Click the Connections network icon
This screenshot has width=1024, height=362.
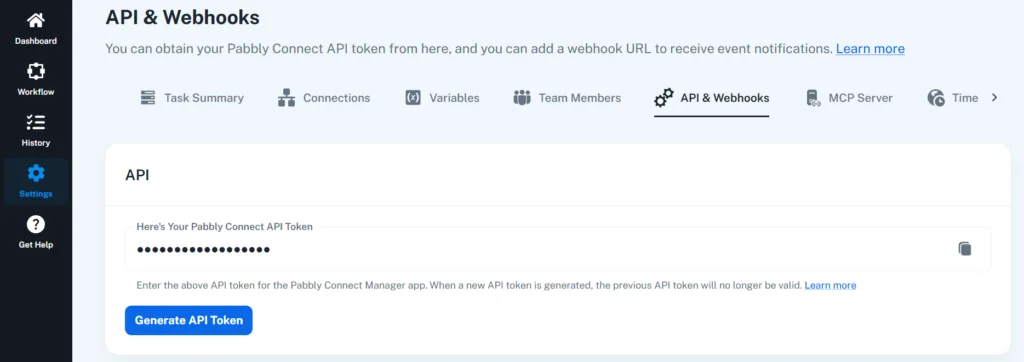286,98
